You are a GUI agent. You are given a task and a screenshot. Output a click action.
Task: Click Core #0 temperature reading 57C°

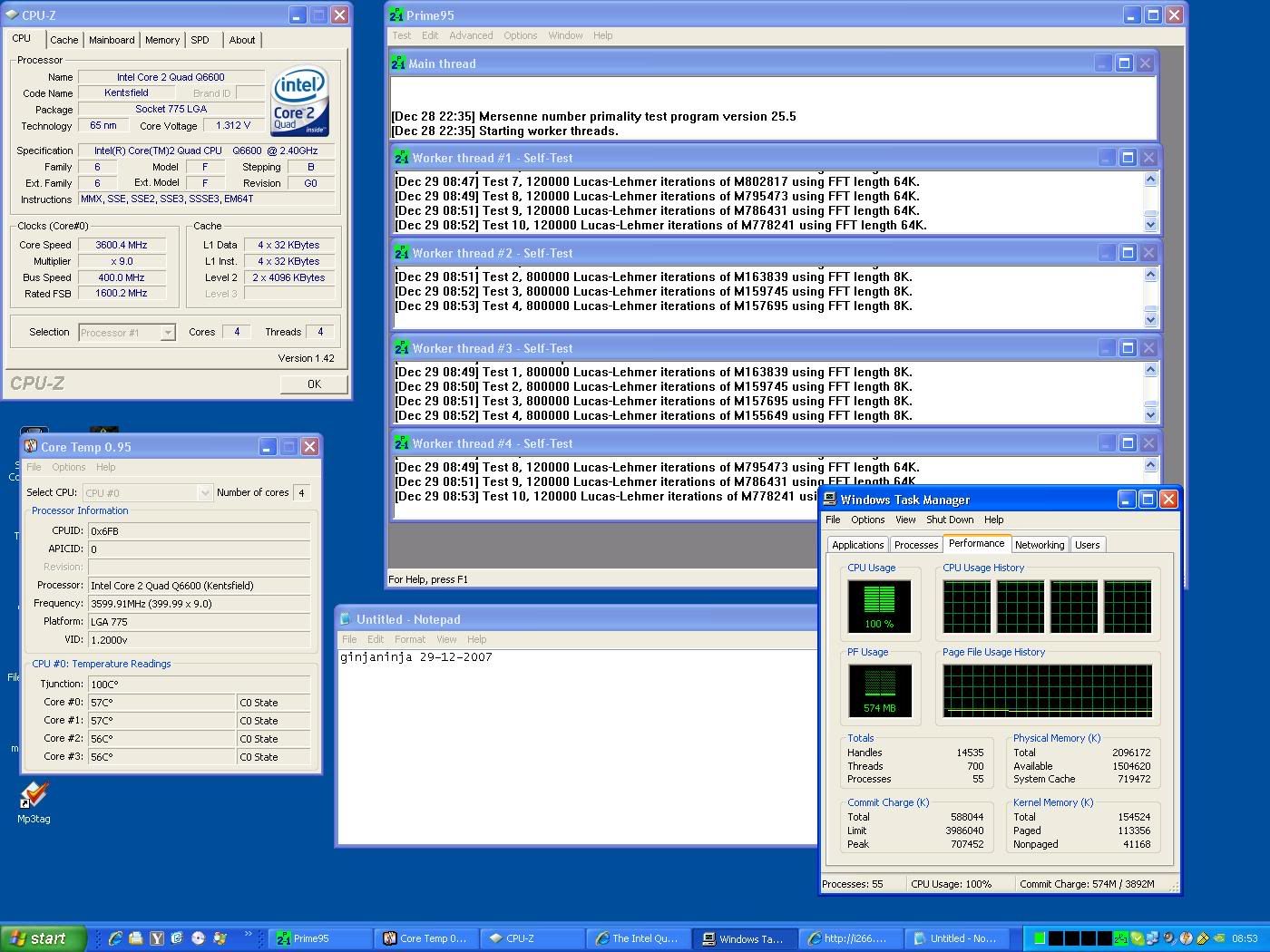(161, 703)
